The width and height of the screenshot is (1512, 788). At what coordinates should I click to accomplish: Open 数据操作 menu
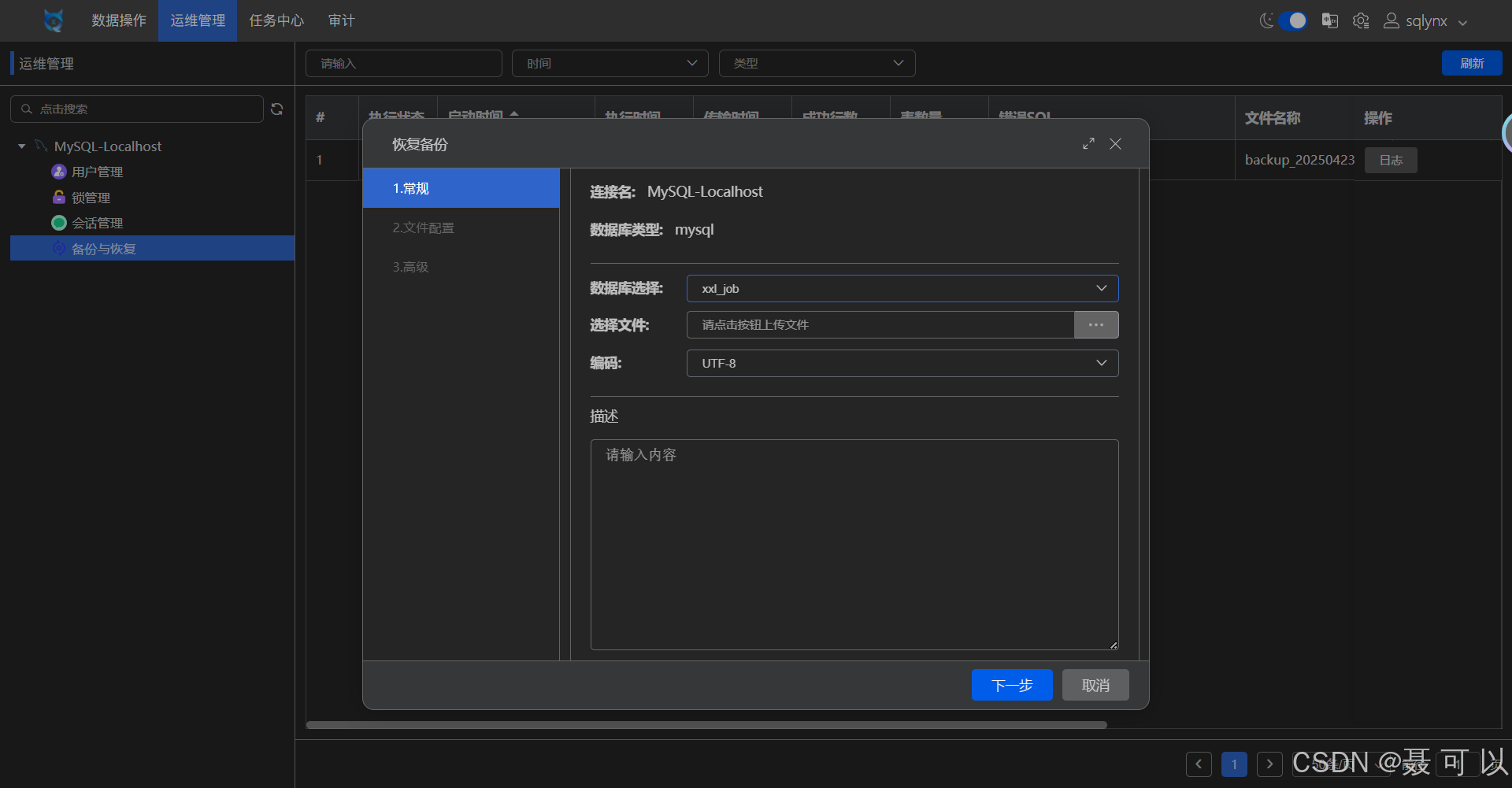click(119, 20)
